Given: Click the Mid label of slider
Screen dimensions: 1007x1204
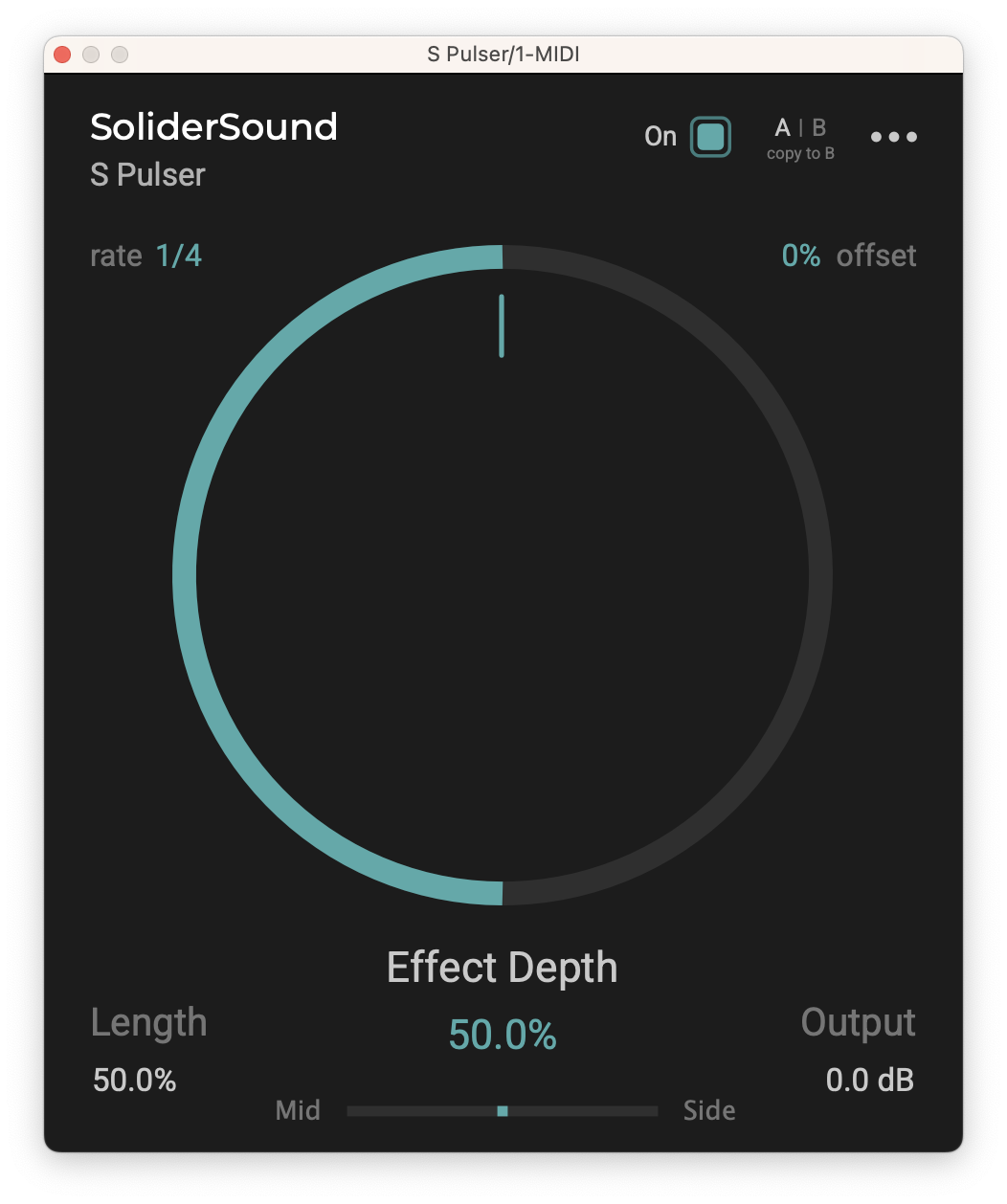Looking at the screenshot, I should click(298, 1111).
